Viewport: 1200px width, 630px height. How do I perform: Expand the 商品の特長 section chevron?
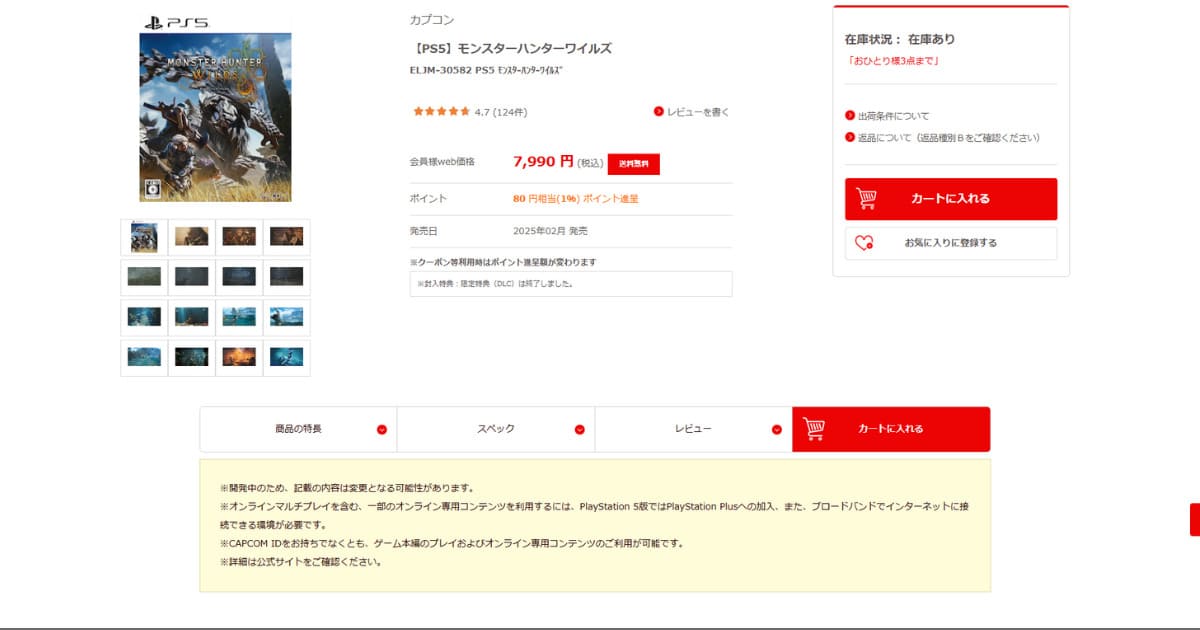coord(382,430)
